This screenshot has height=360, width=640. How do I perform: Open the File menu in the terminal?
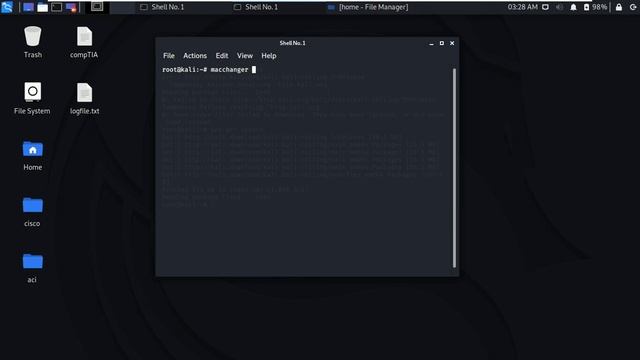[169, 56]
